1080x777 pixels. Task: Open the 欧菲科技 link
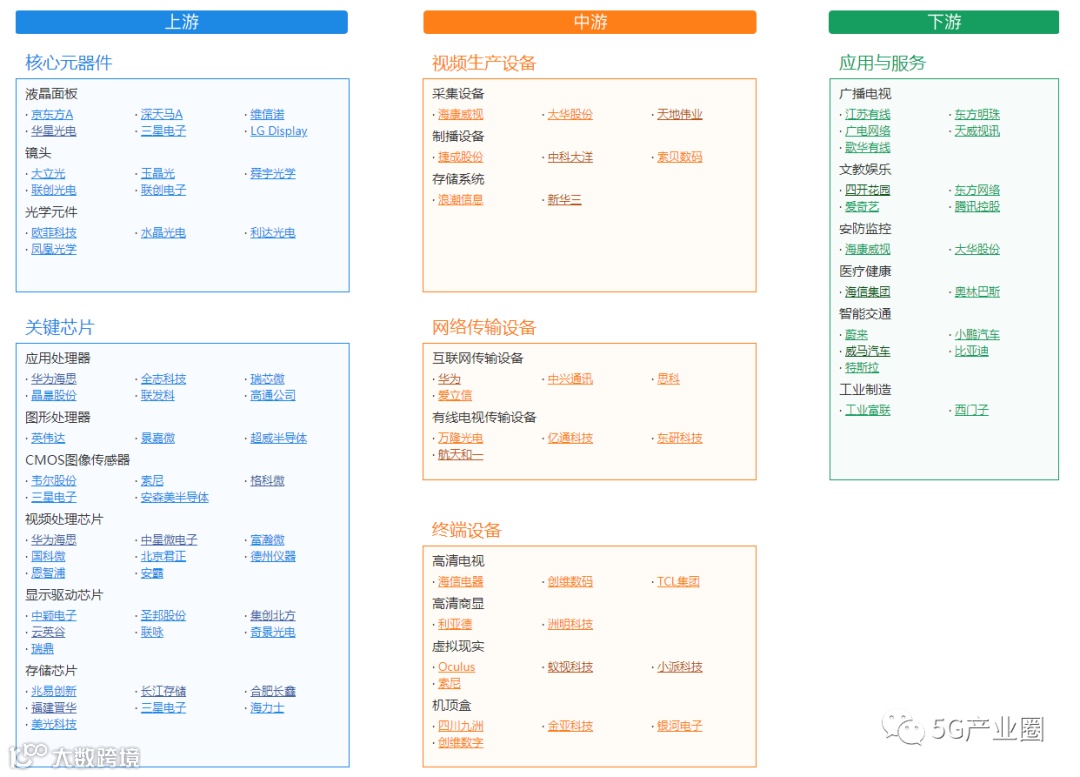coord(54,233)
